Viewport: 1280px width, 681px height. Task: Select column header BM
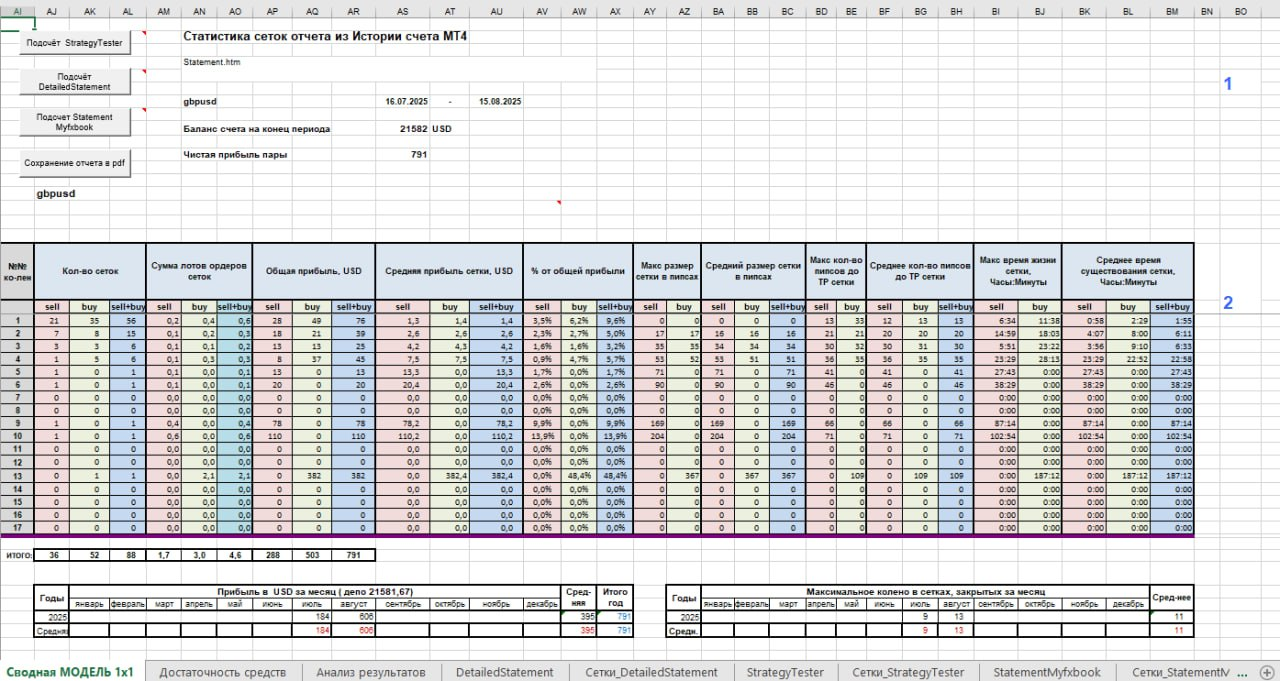pyautogui.click(x=1172, y=10)
